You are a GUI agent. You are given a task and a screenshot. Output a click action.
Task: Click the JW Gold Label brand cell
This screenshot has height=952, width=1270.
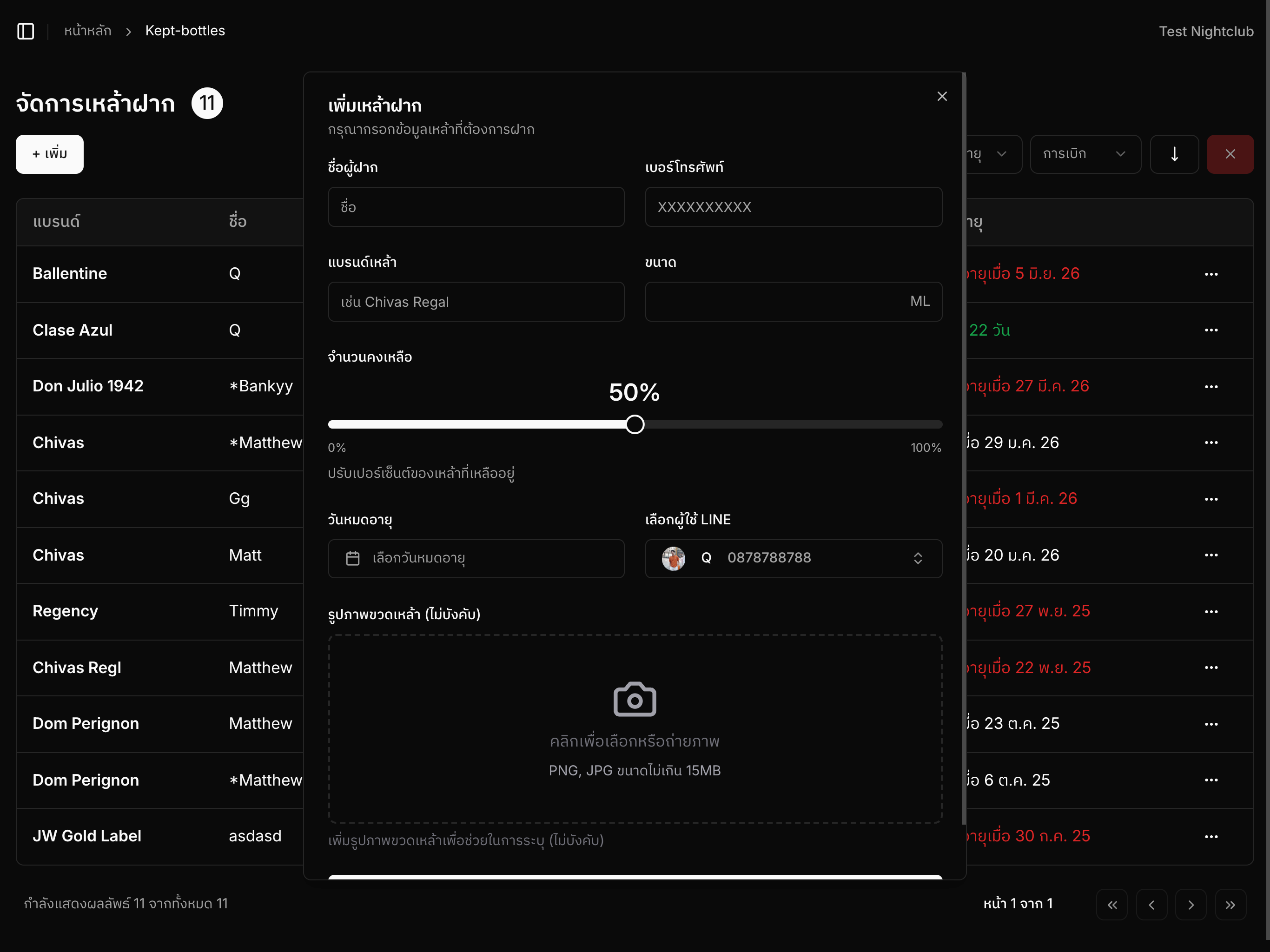click(x=86, y=836)
